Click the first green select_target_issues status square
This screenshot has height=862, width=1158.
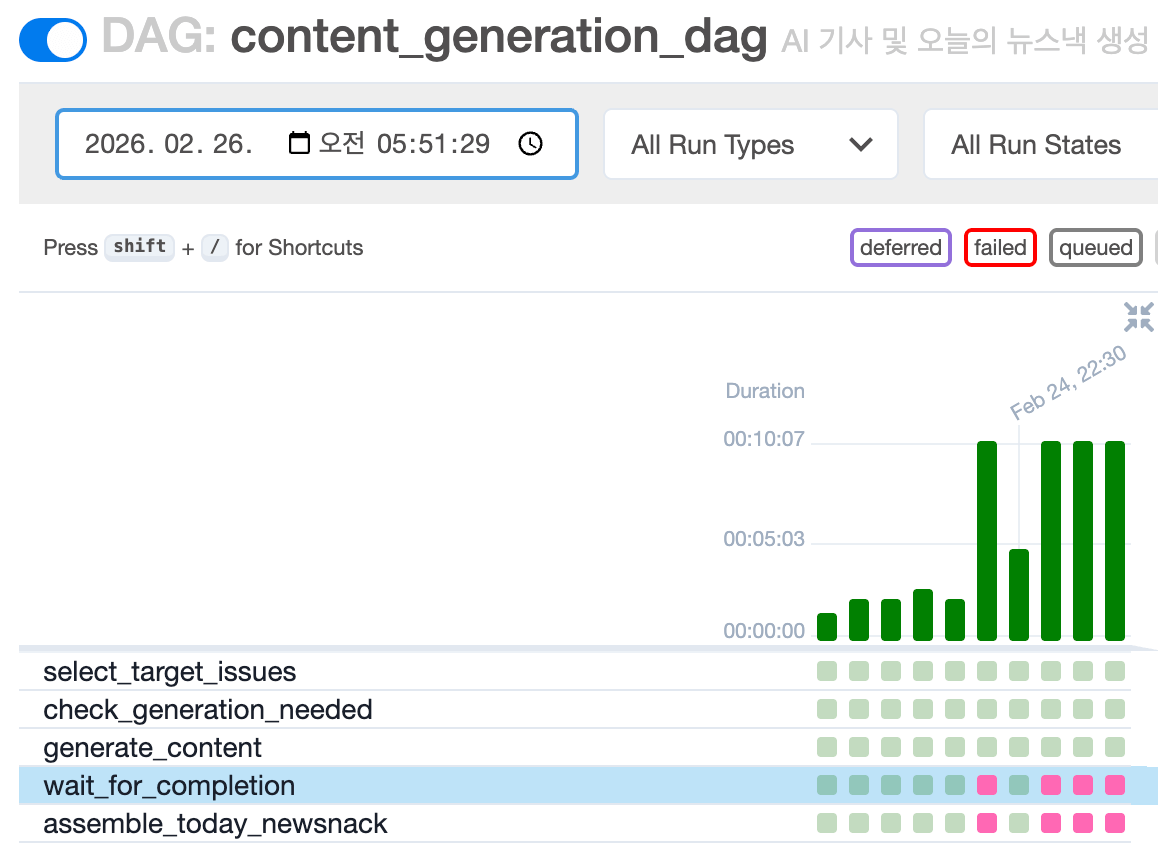coord(827,671)
